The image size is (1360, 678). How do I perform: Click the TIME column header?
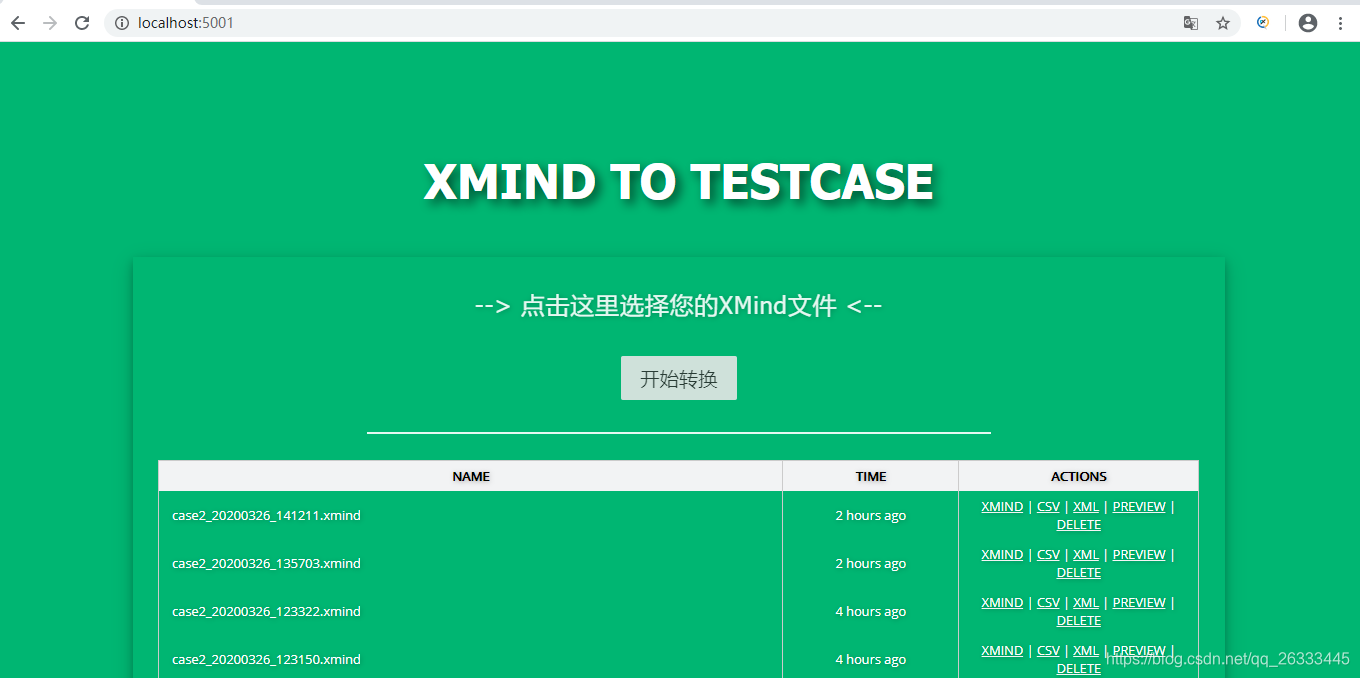pos(870,476)
